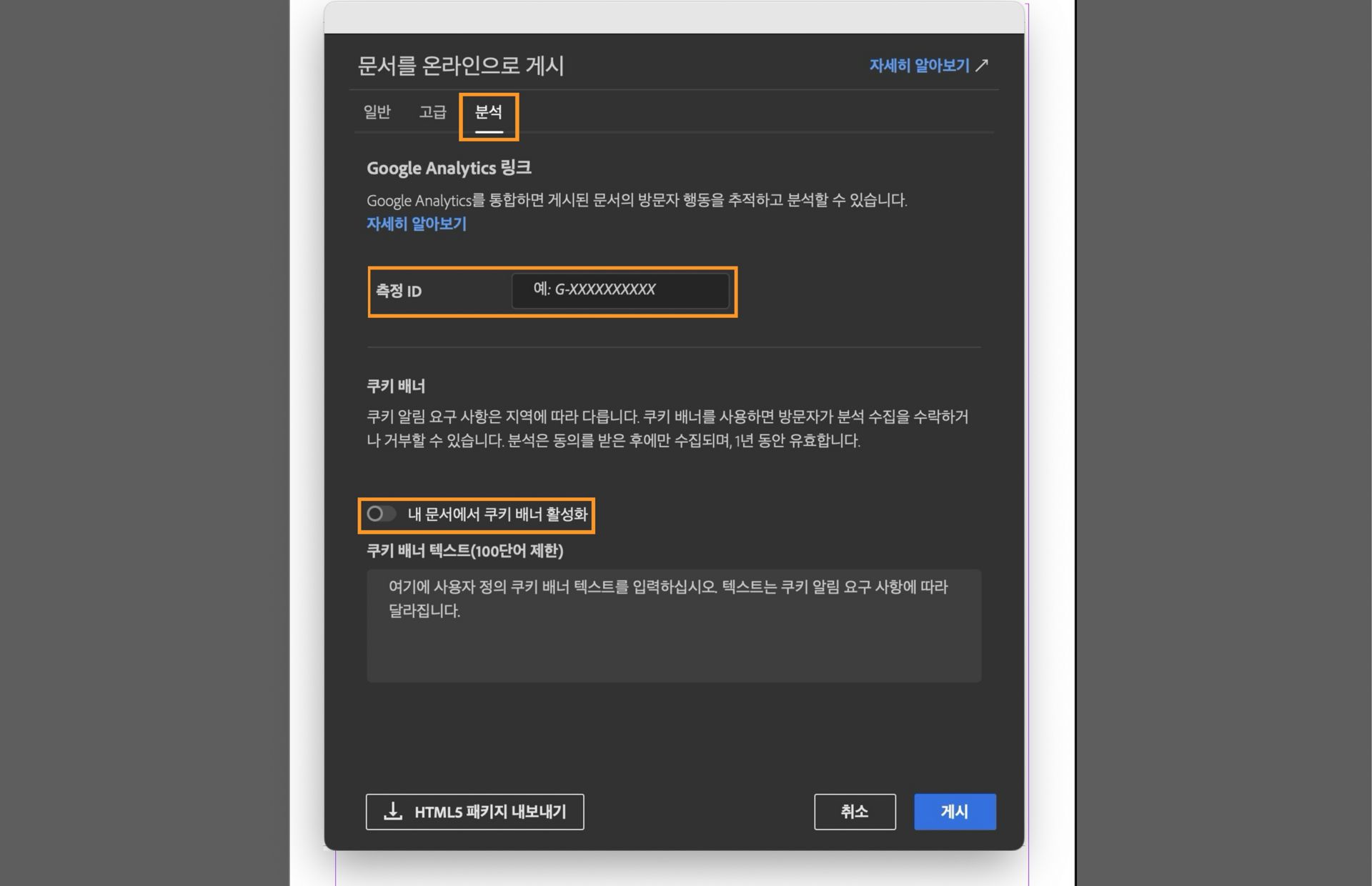Click the cookie banner text entry area
This screenshot has height=886, width=1372.
[x=672, y=625]
